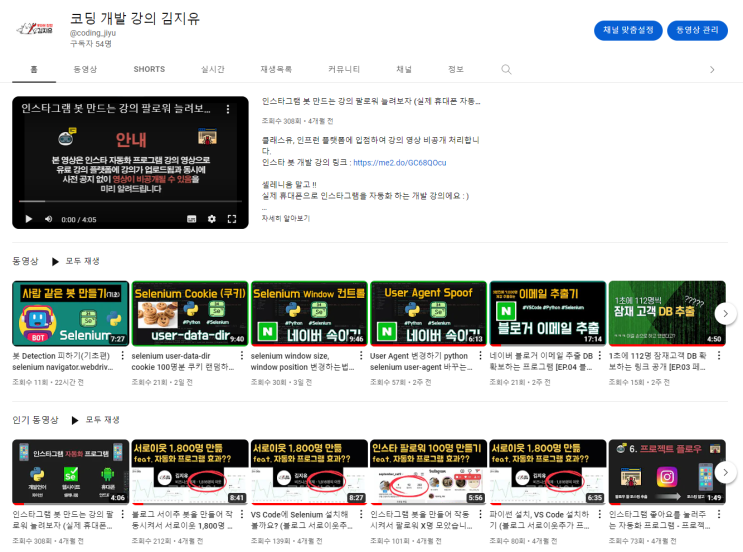Image resolution: width=743 pixels, height=552 pixels.
Task: Show more tabs using right chevron
Action: point(712,70)
